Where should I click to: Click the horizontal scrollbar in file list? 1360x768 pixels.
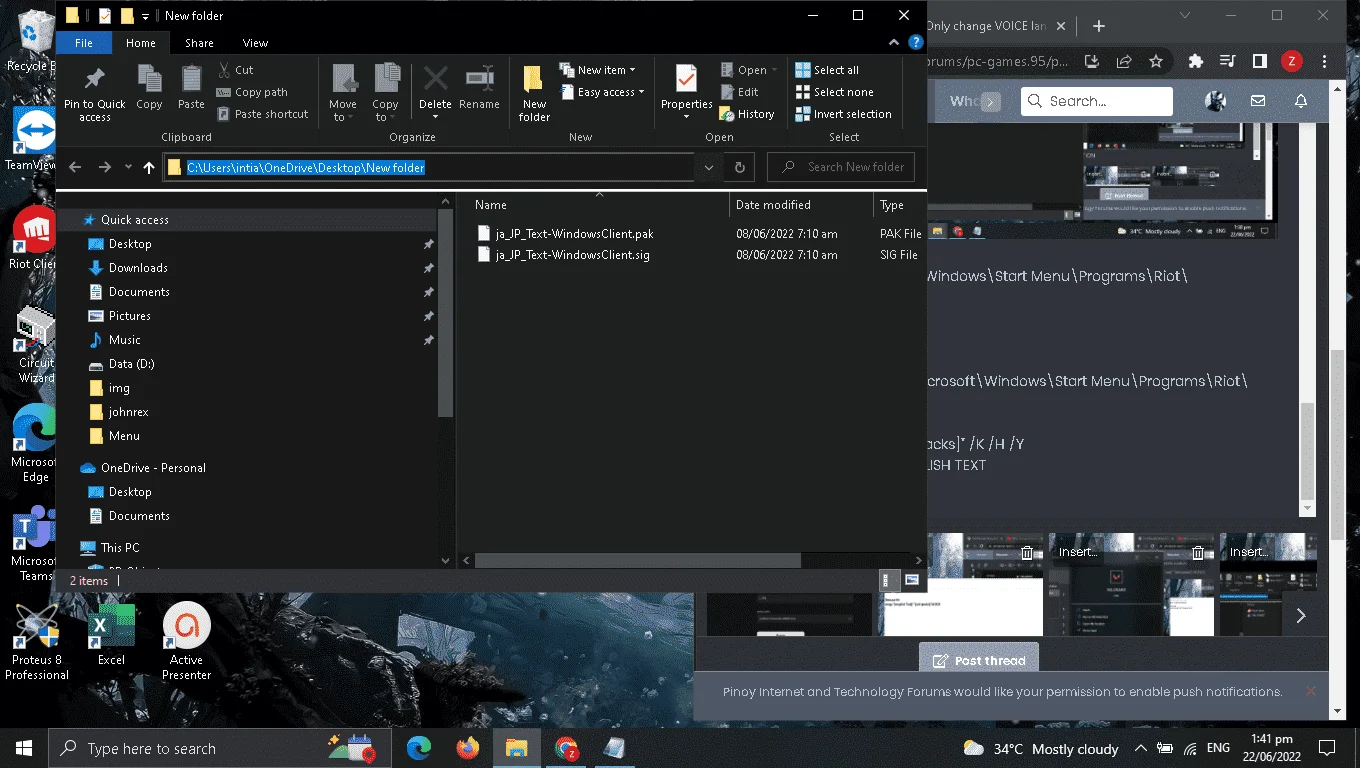tap(638, 561)
